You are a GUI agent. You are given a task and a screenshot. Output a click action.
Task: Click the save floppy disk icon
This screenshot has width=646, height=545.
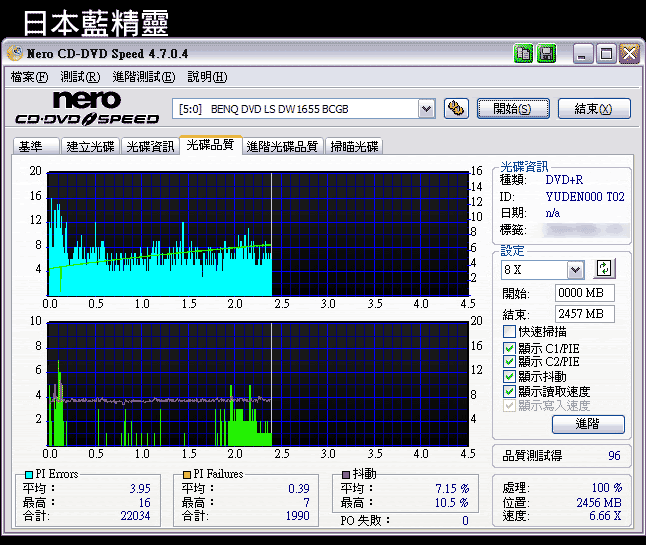click(546, 54)
